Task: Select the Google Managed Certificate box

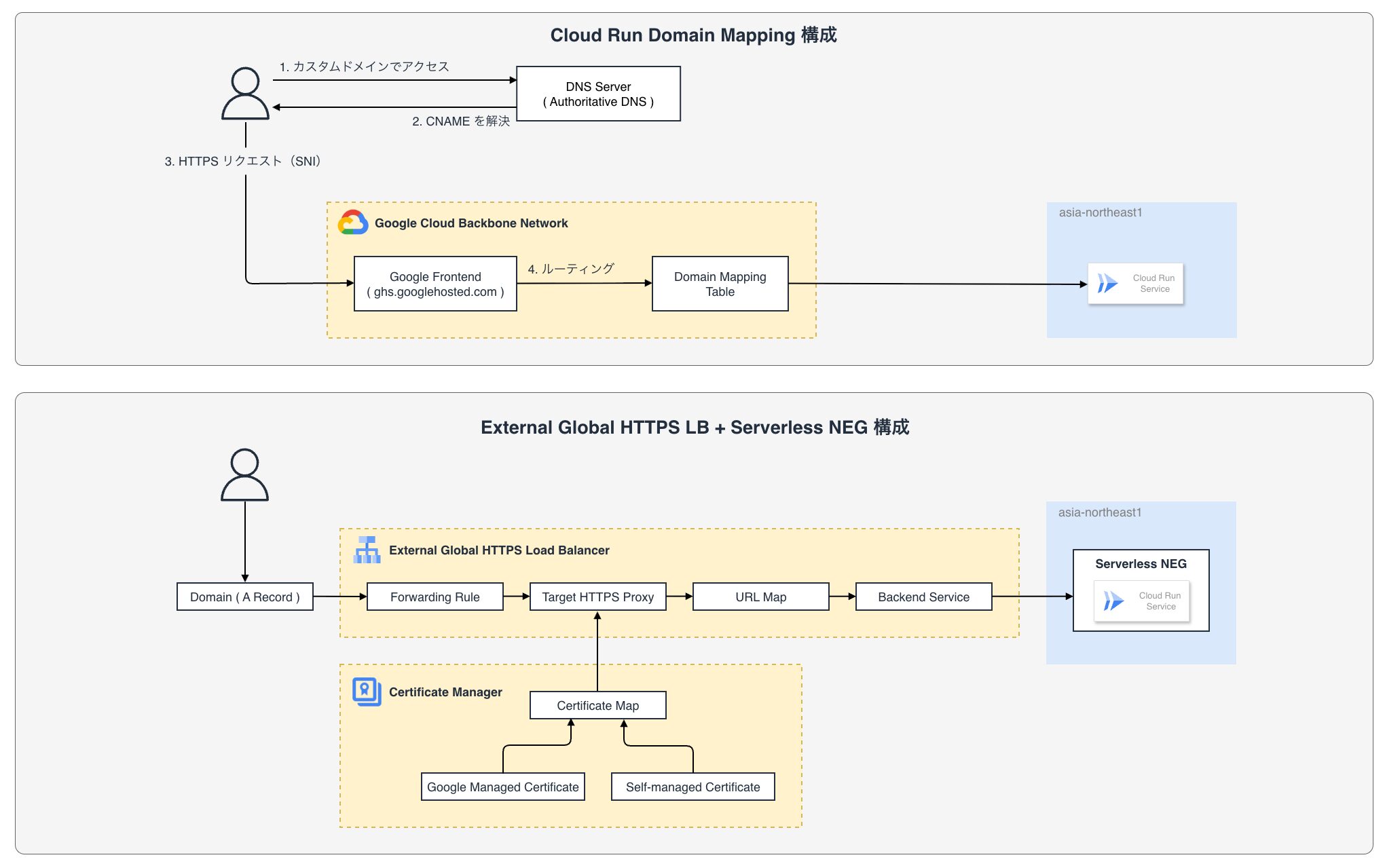Action: tap(502, 787)
